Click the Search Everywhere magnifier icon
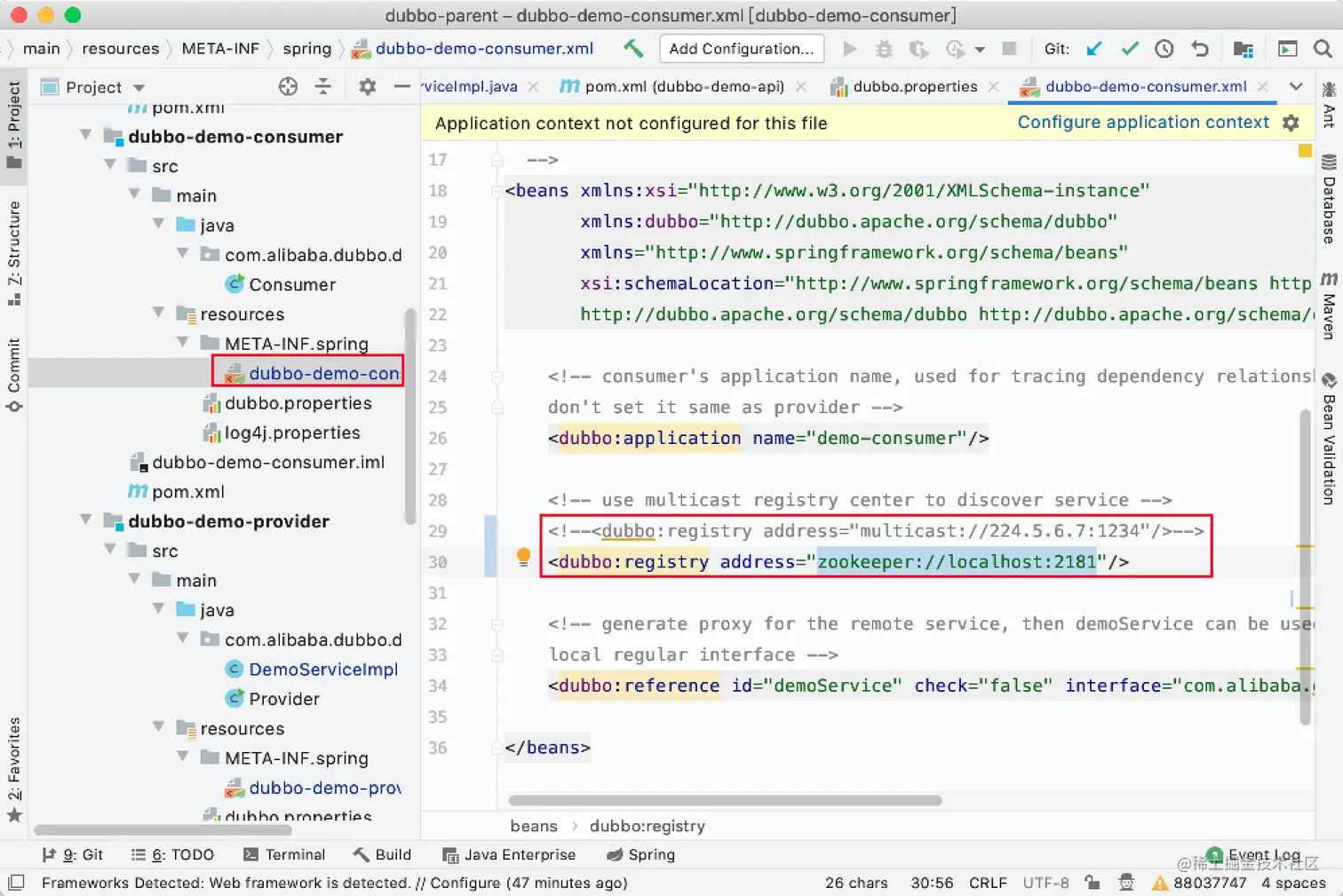The image size is (1343, 896). [x=1323, y=49]
